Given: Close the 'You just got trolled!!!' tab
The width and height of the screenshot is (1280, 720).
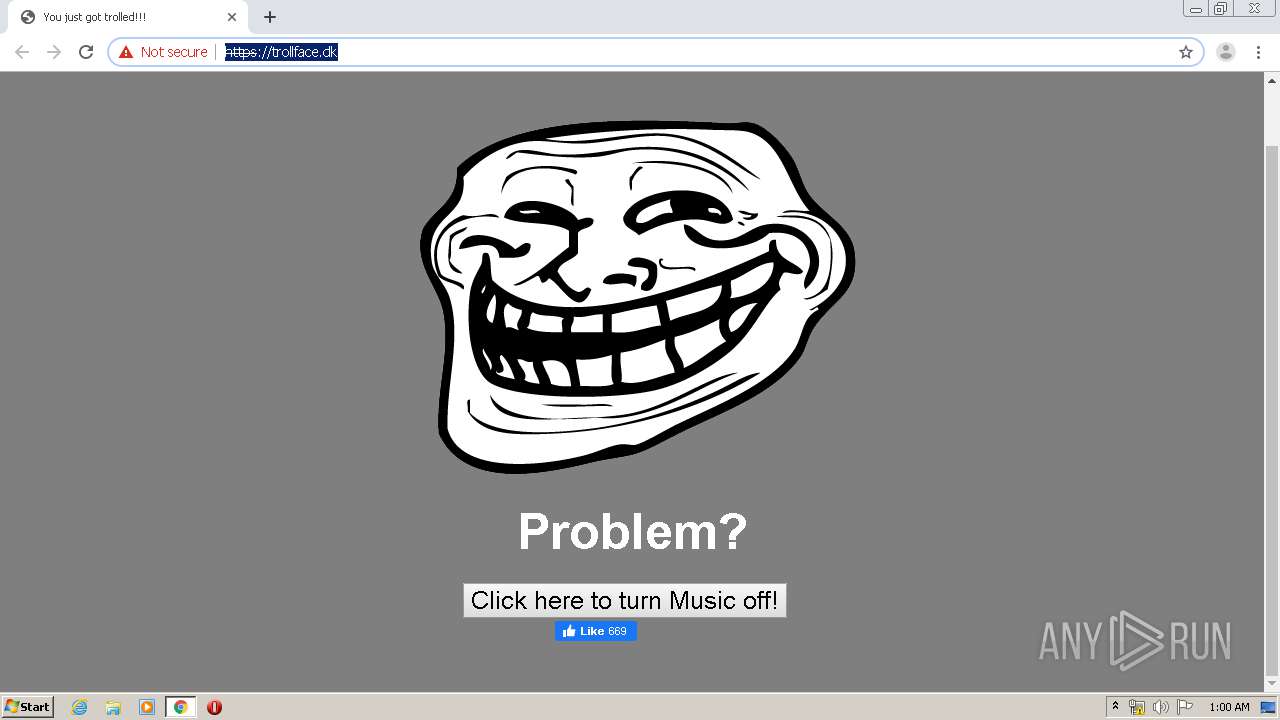Looking at the screenshot, I should tap(232, 17).
